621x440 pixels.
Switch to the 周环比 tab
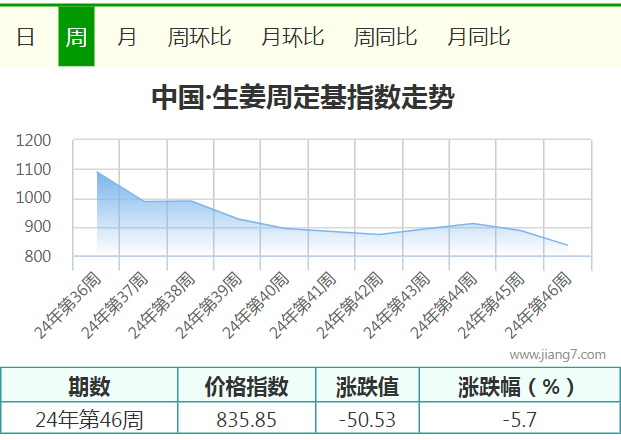tap(199, 37)
